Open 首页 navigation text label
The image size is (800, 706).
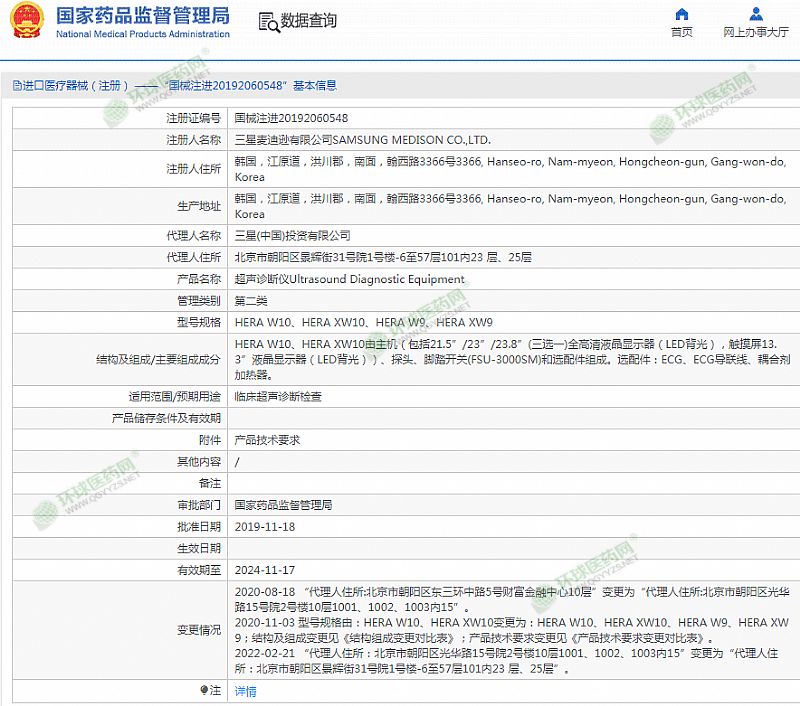[682, 32]
